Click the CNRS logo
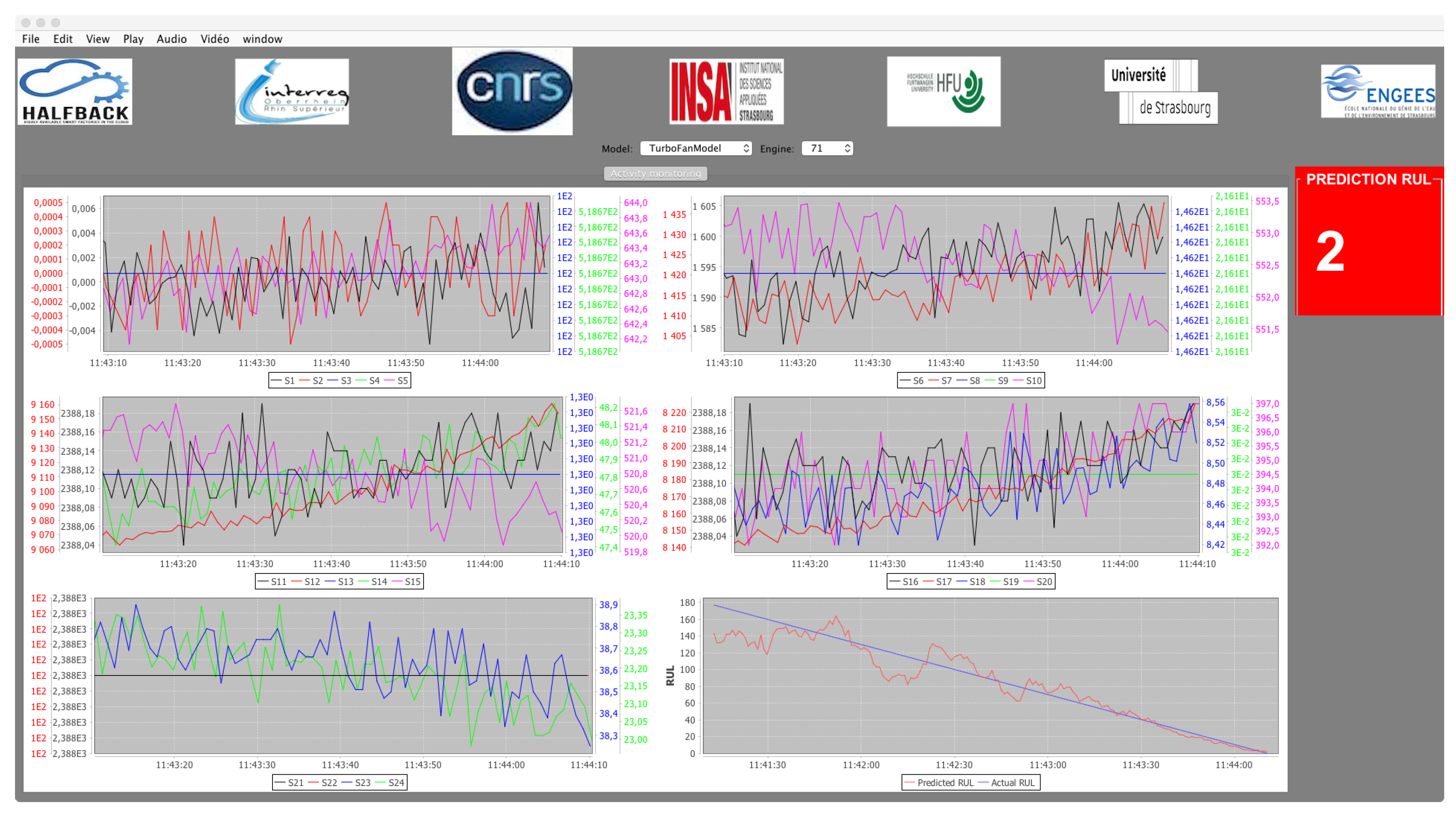This screenshot has width=1456, height=813. click(x=512, y=91)
